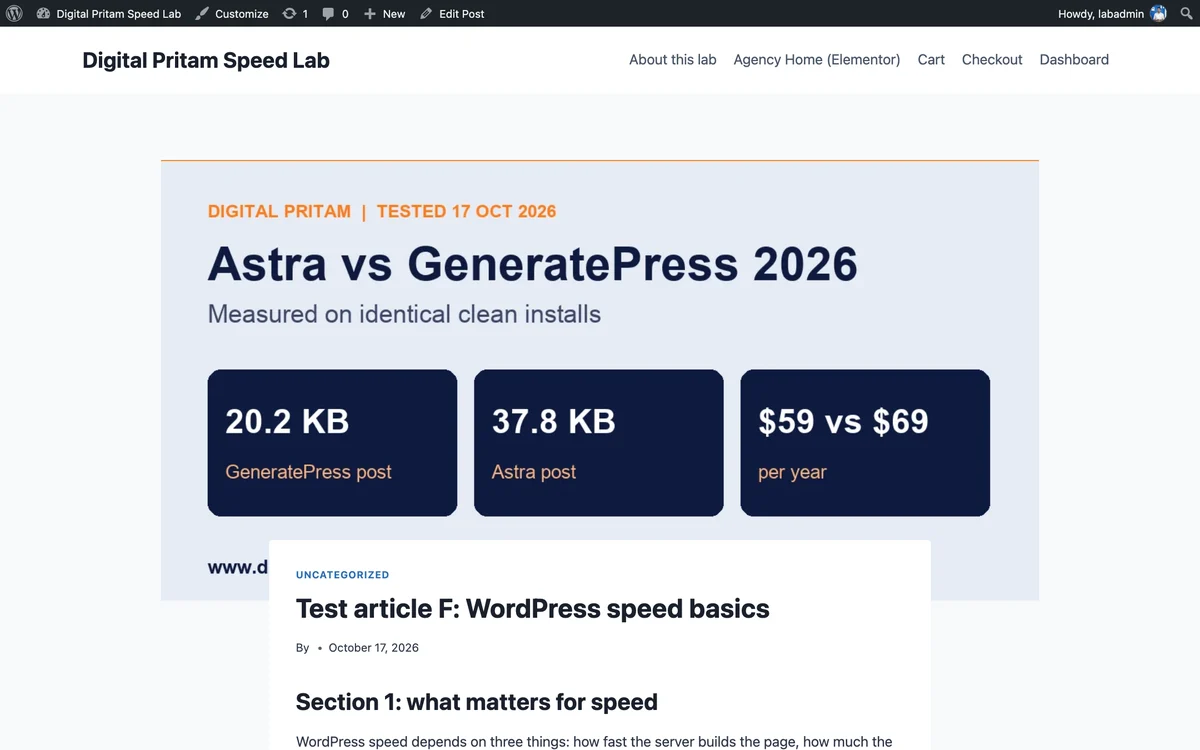Open the Howdy, labadmin account menu
Screen dimensions: 1200x750
tap(1112, 14)
